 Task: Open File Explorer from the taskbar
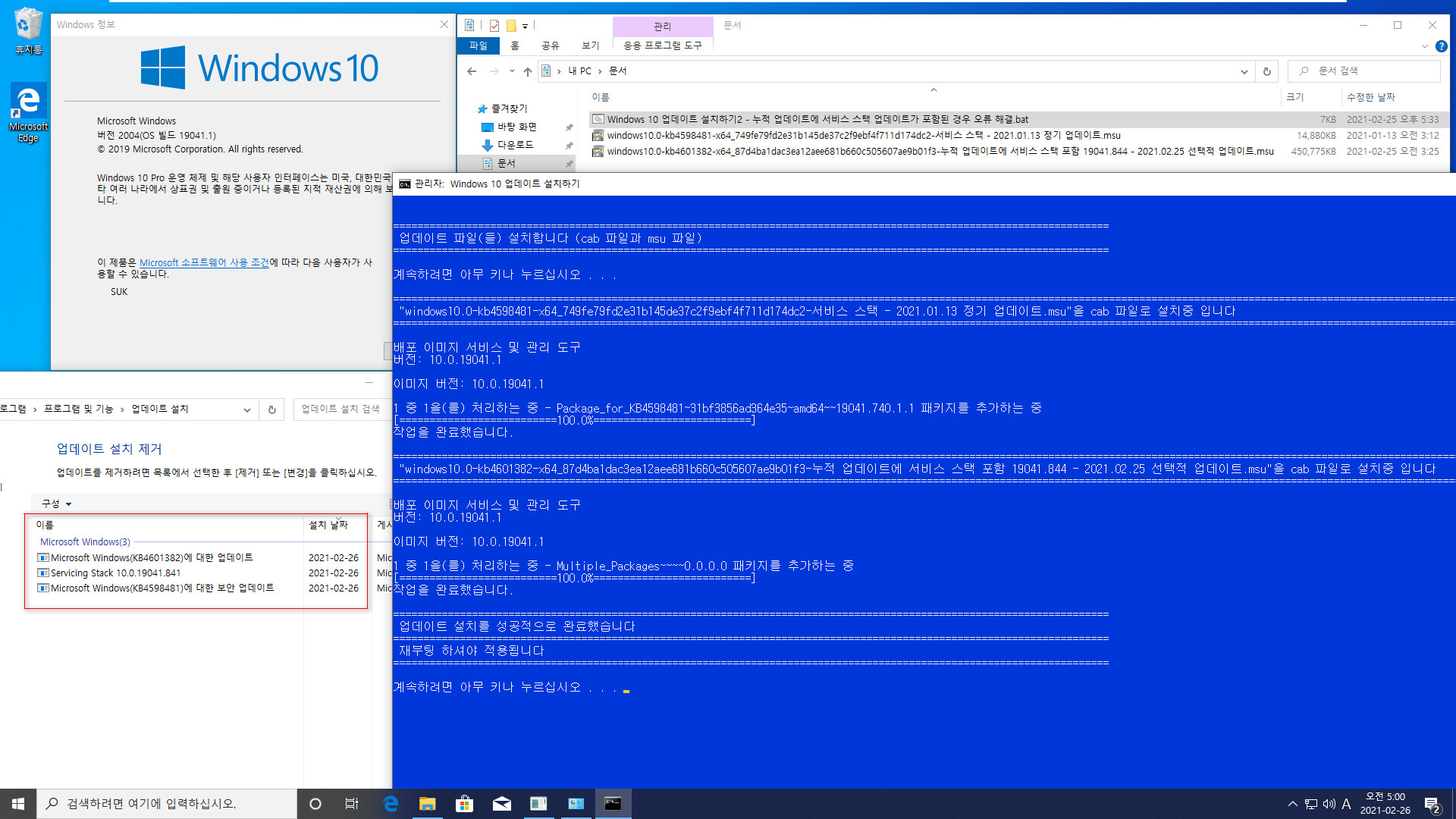tap(428, 804)
